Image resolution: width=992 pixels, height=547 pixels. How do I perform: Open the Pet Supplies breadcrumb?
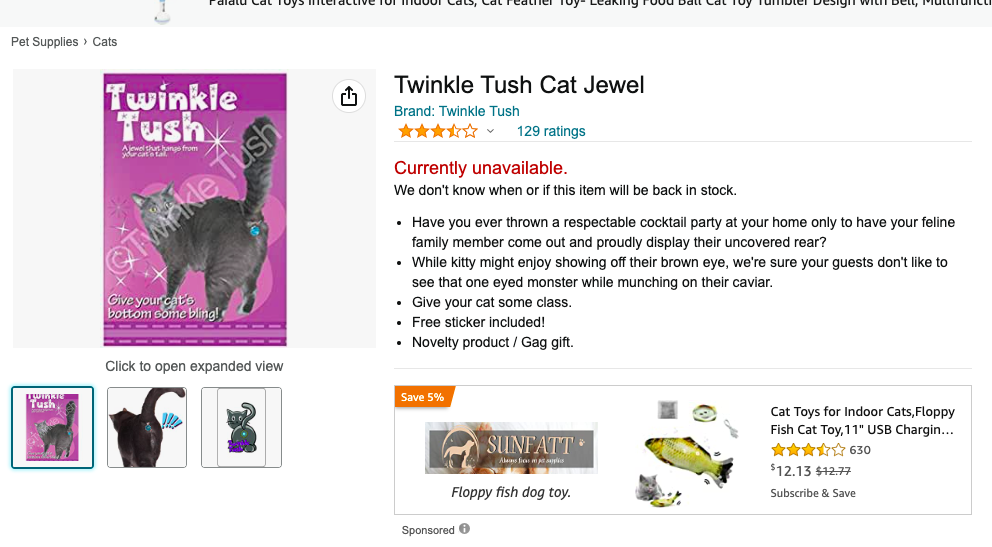(x=44, y=42)
